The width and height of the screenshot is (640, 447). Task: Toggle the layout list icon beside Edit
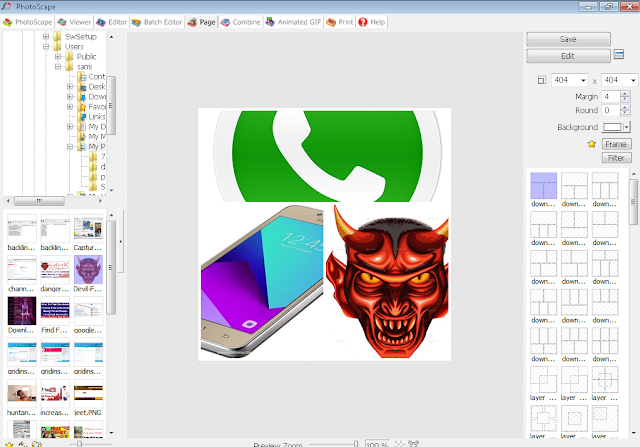619,54
